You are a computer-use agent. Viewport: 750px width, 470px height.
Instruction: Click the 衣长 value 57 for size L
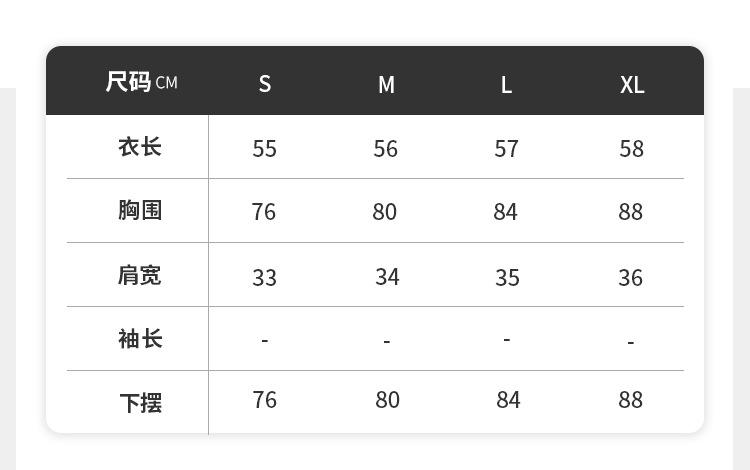[x=507, y=149]
